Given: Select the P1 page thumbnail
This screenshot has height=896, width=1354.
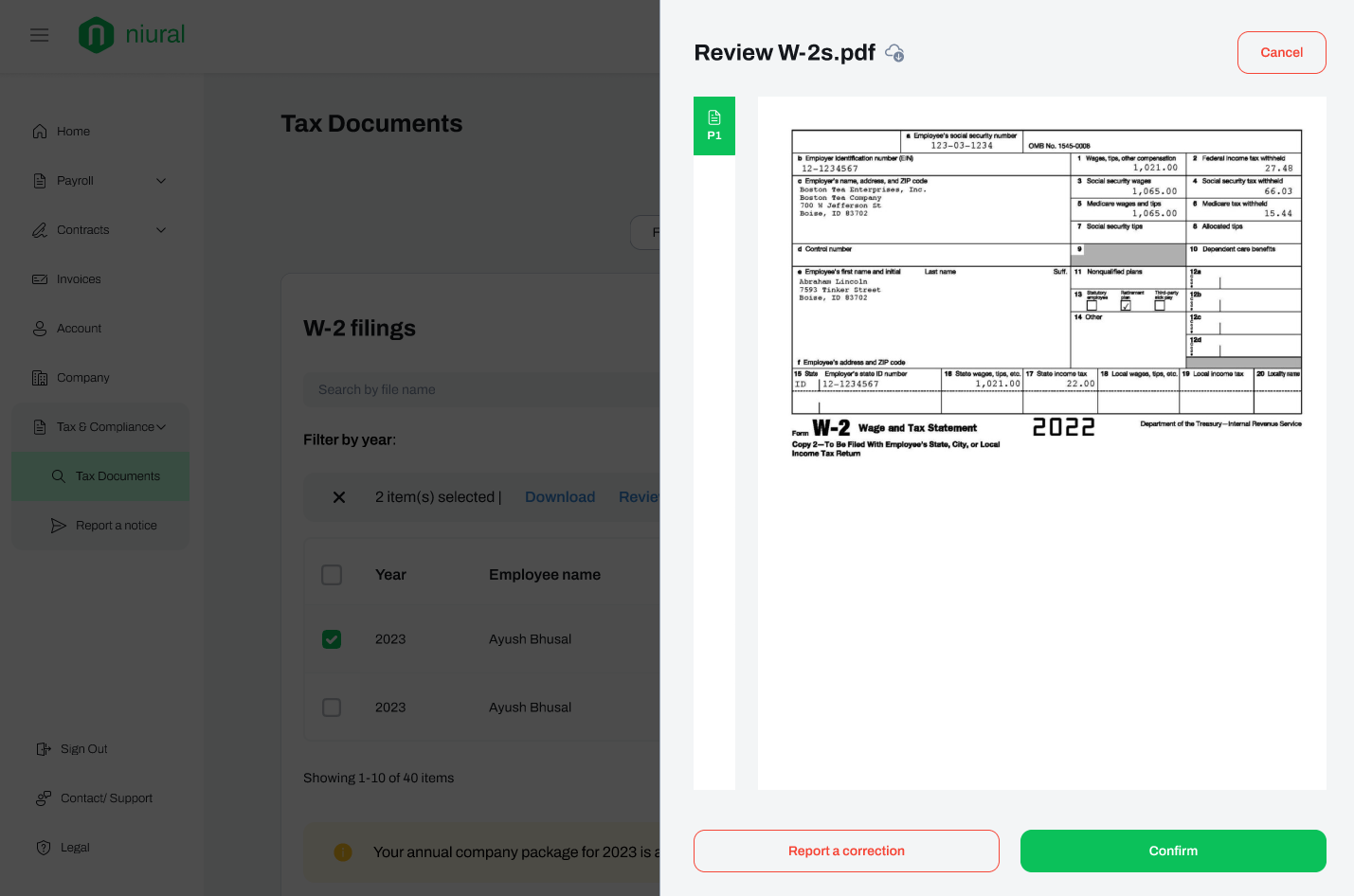Looking at the screenshot, I should 714,126.
